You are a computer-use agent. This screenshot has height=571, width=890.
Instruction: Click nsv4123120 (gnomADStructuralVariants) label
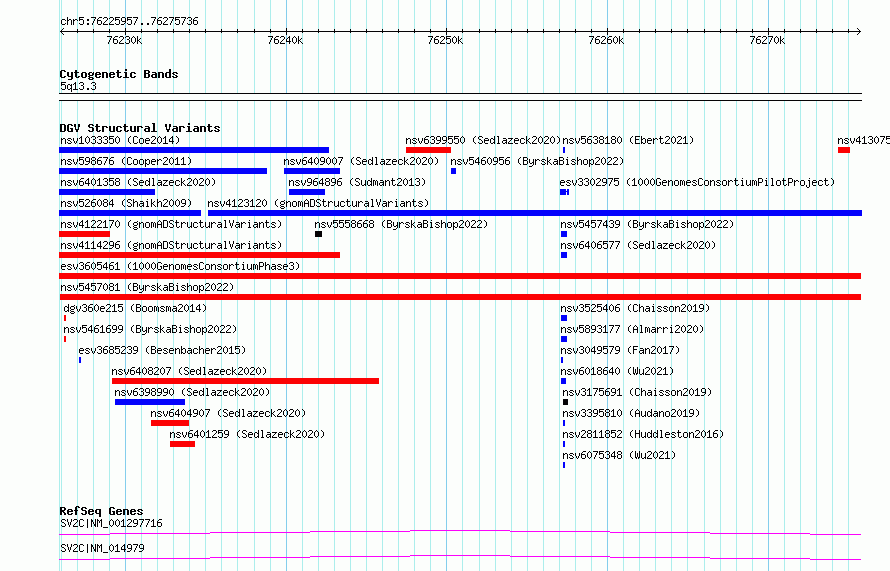coord(318,203)
